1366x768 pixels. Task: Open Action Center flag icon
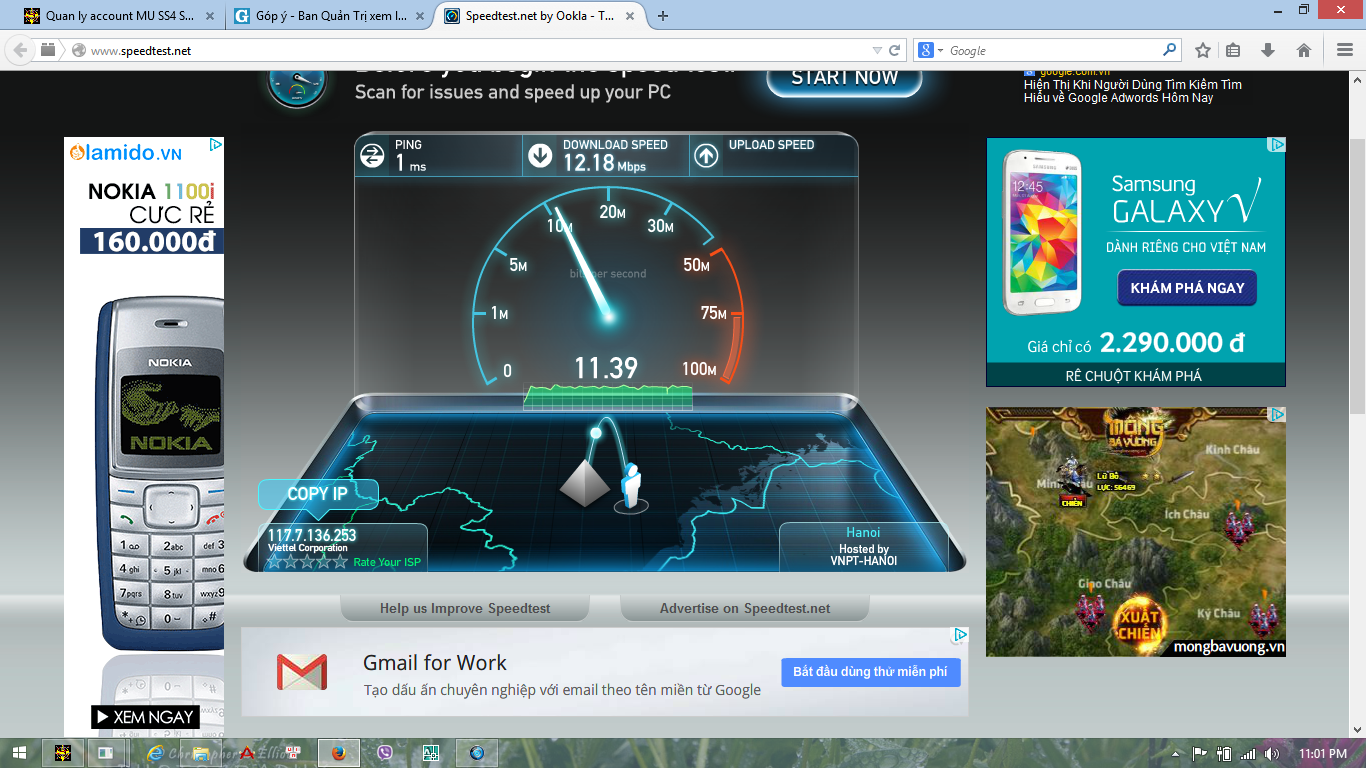(1200, 753)
